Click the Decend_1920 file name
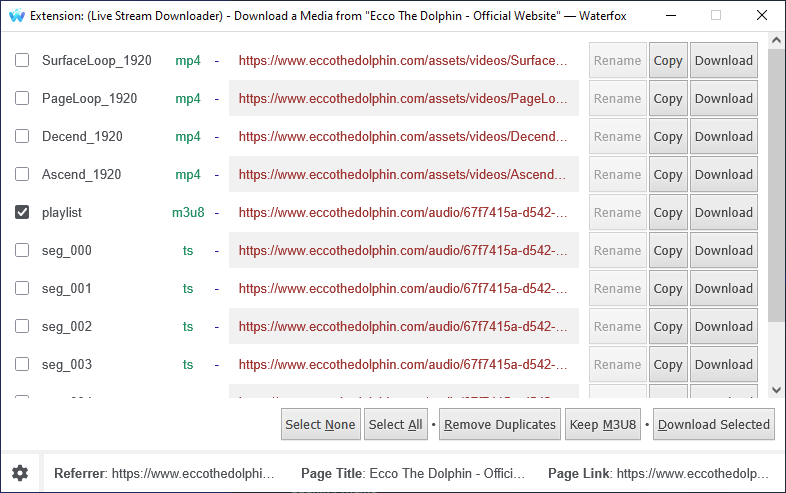The image size is (786, 493). (82, 136)
